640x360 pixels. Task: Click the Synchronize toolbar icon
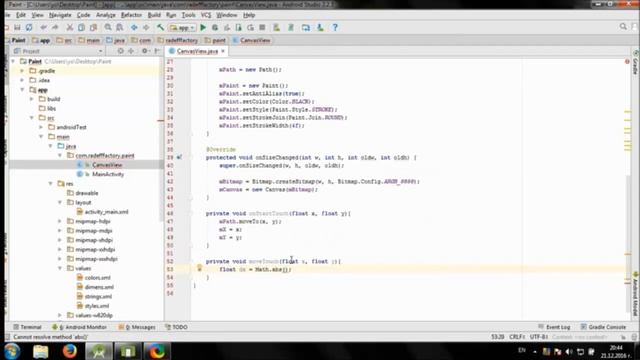[x=29, y=27]
